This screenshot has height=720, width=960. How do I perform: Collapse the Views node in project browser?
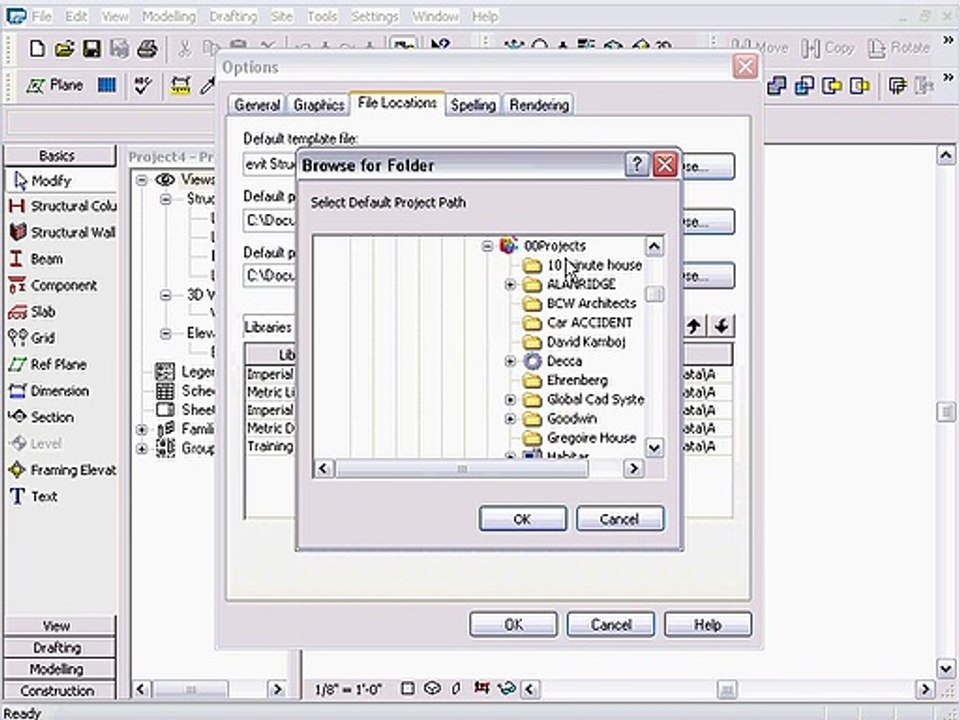point(142,180)
